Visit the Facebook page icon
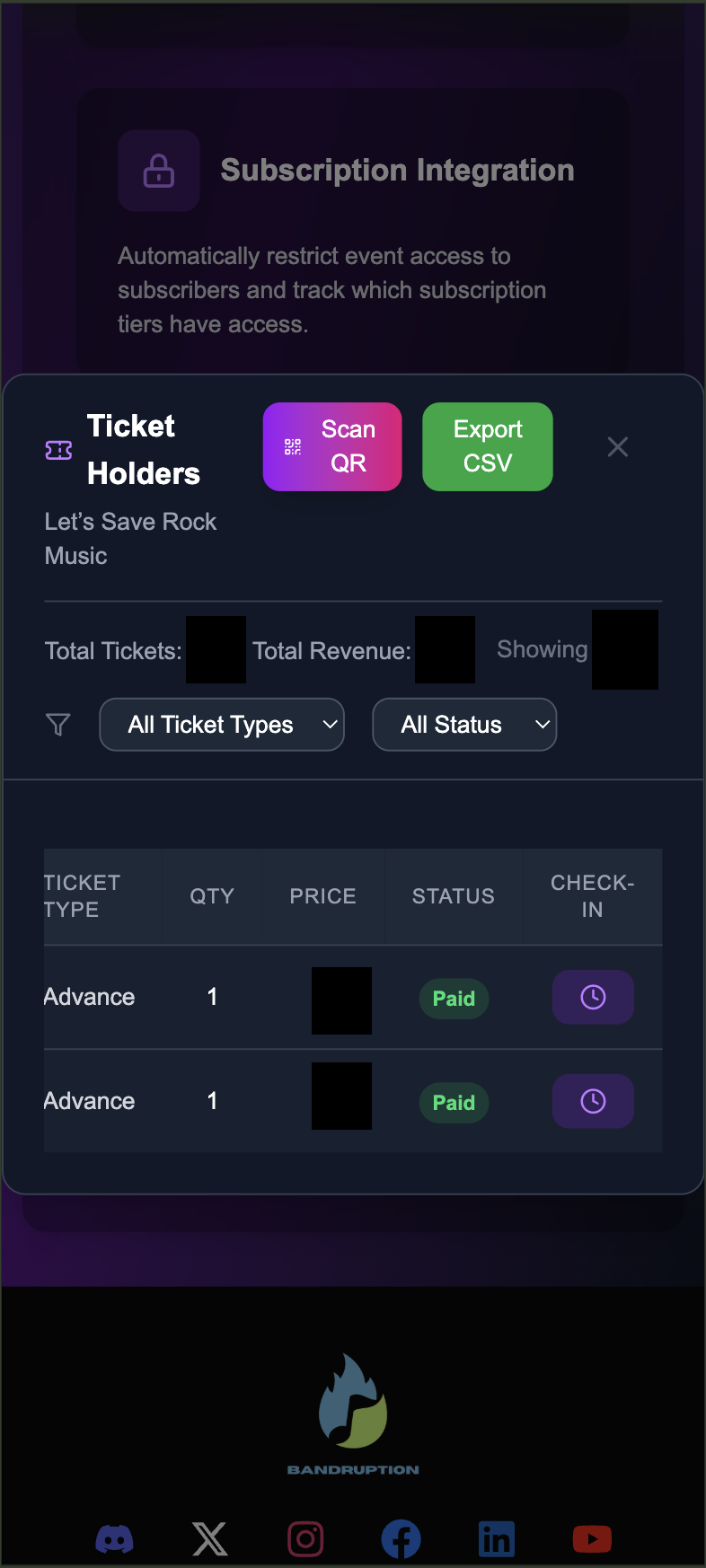The image size is (706, 1568). [x=401, y=1539]
